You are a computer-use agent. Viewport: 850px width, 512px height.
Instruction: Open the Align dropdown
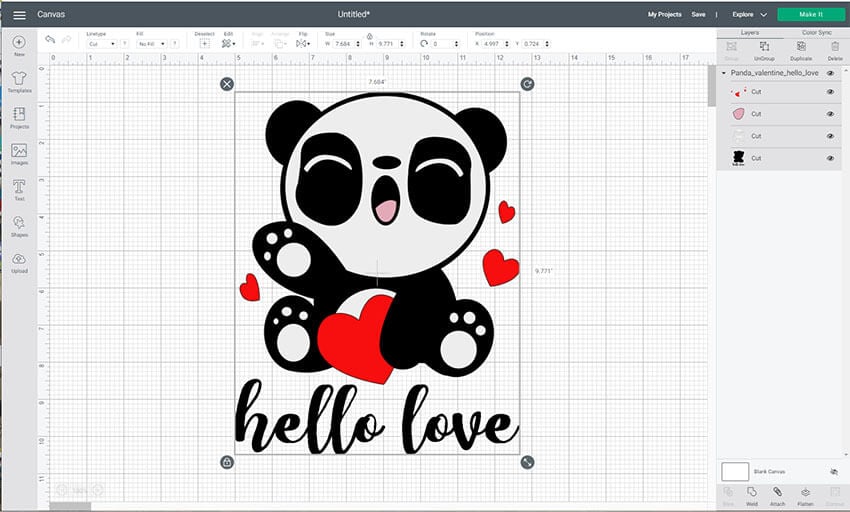click(x=257, y=43)
